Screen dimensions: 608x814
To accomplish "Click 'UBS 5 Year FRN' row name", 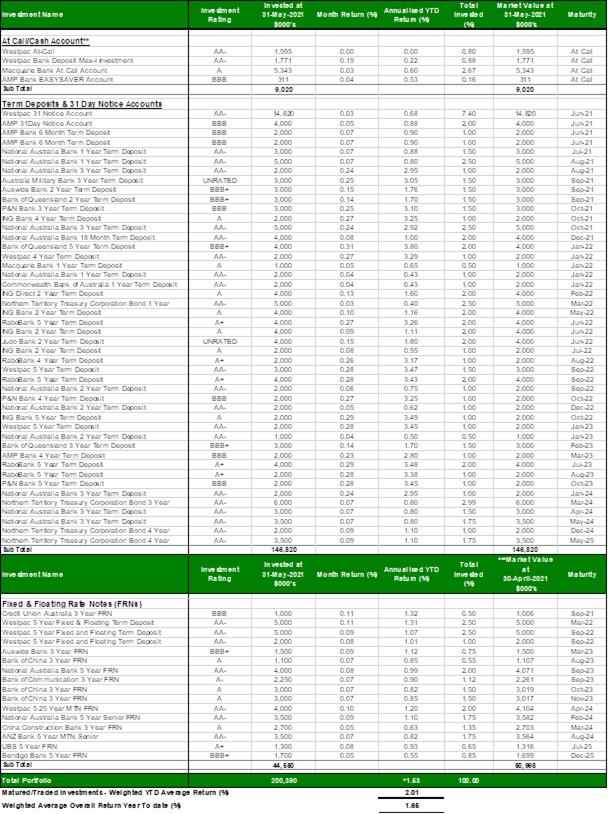I will point(30,747).
